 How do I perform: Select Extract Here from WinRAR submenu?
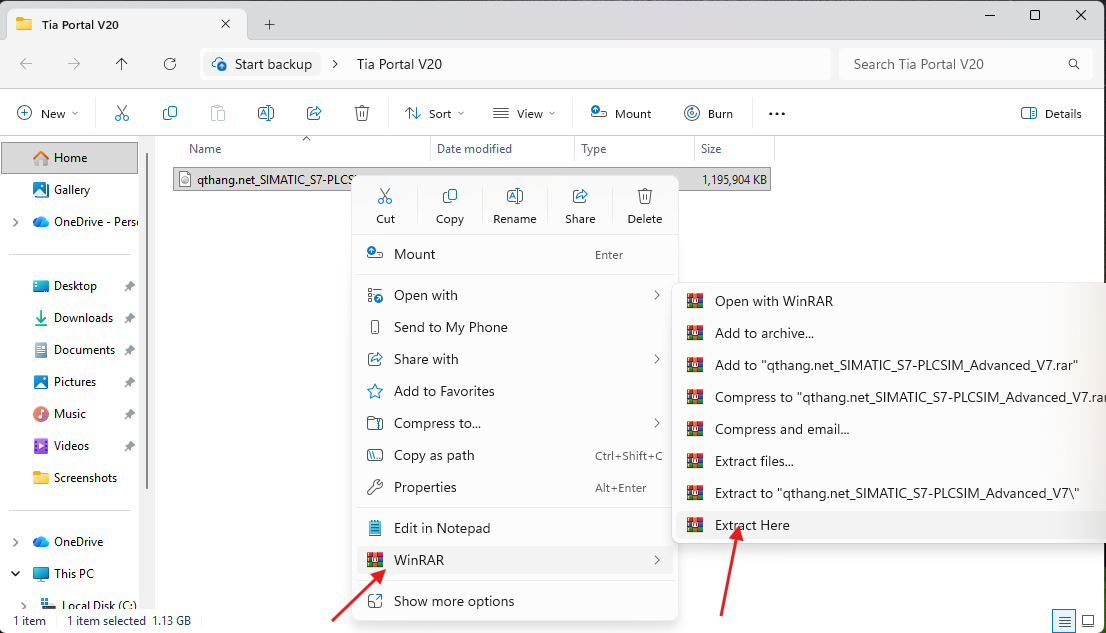point(752,525)
